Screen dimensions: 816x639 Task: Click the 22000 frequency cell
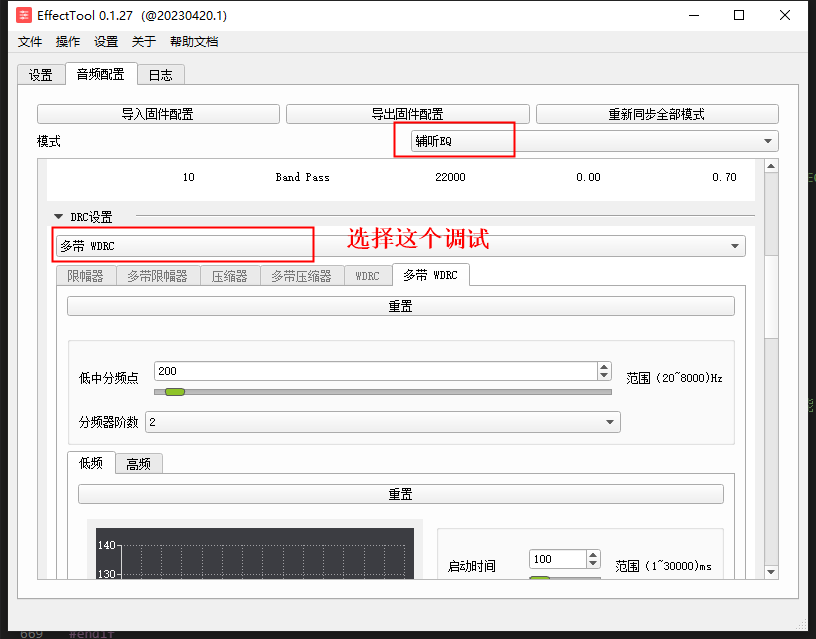pyautogui.click(x=450, y=177)
